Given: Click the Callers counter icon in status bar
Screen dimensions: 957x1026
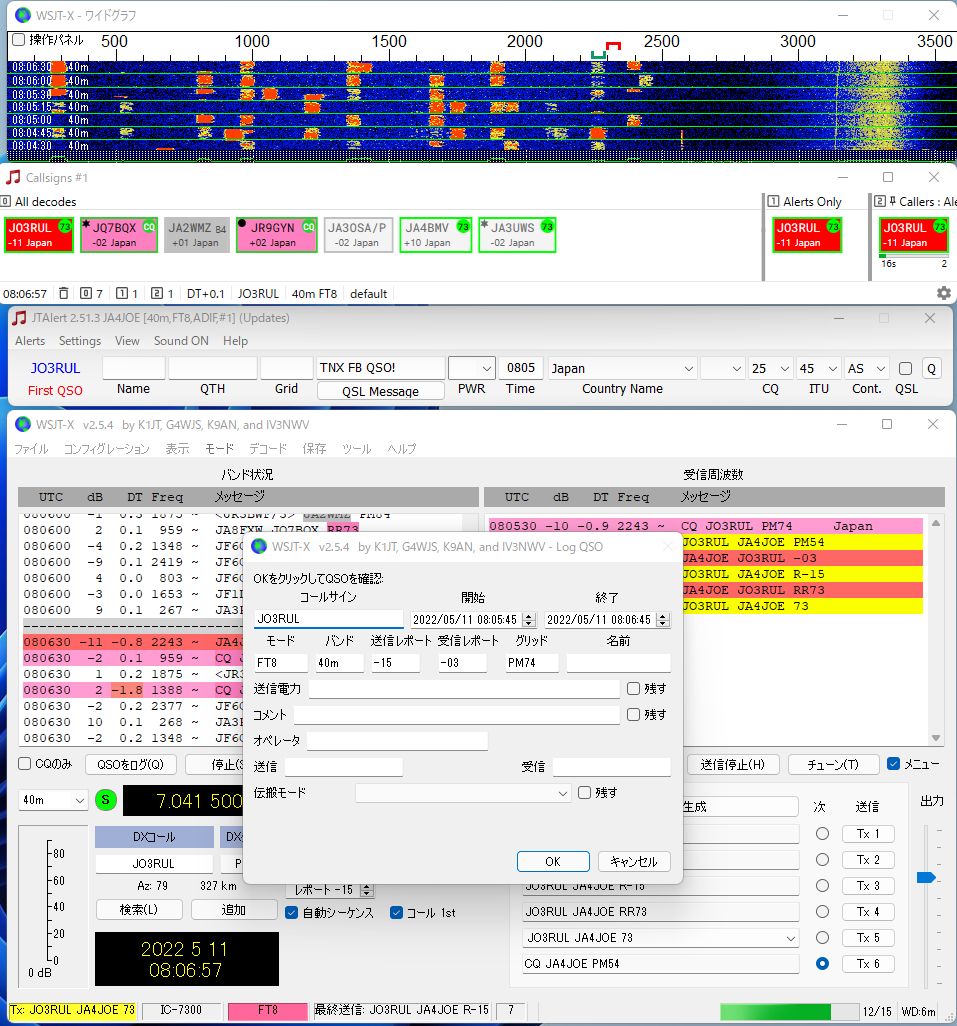Looking at the screenshot, I should click(x=157, y=293).
